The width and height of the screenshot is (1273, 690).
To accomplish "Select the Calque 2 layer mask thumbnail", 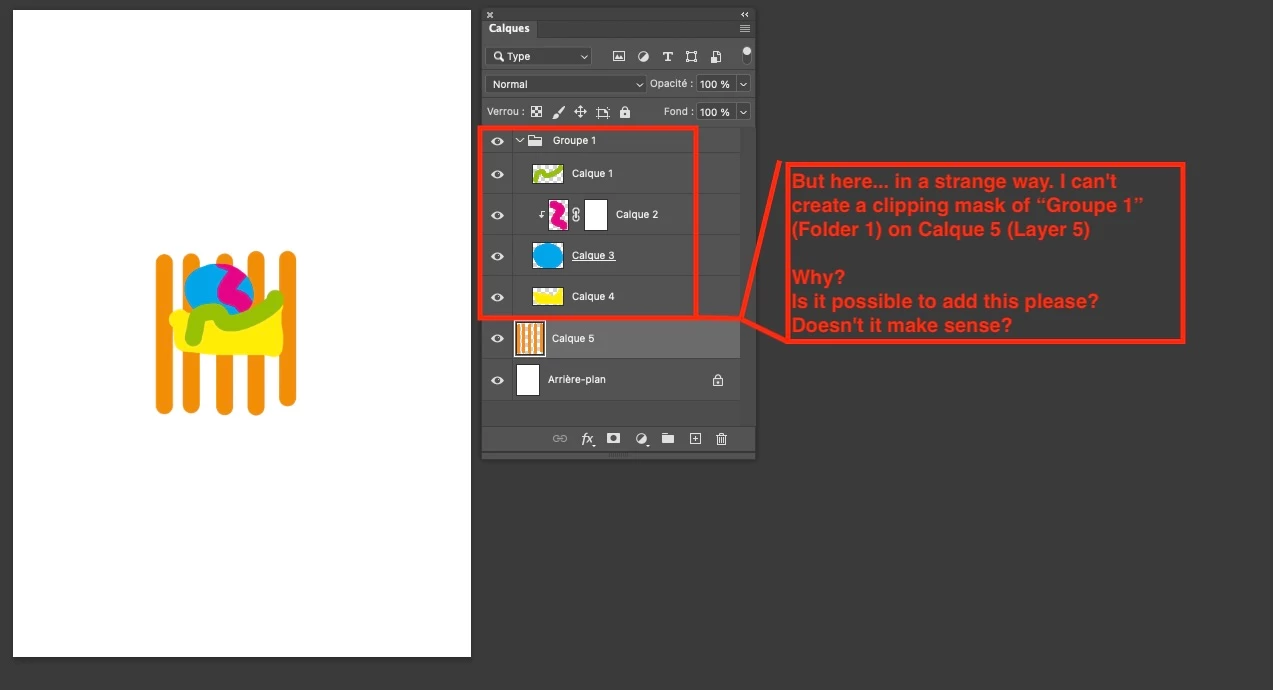I will (x=596, y=215).
